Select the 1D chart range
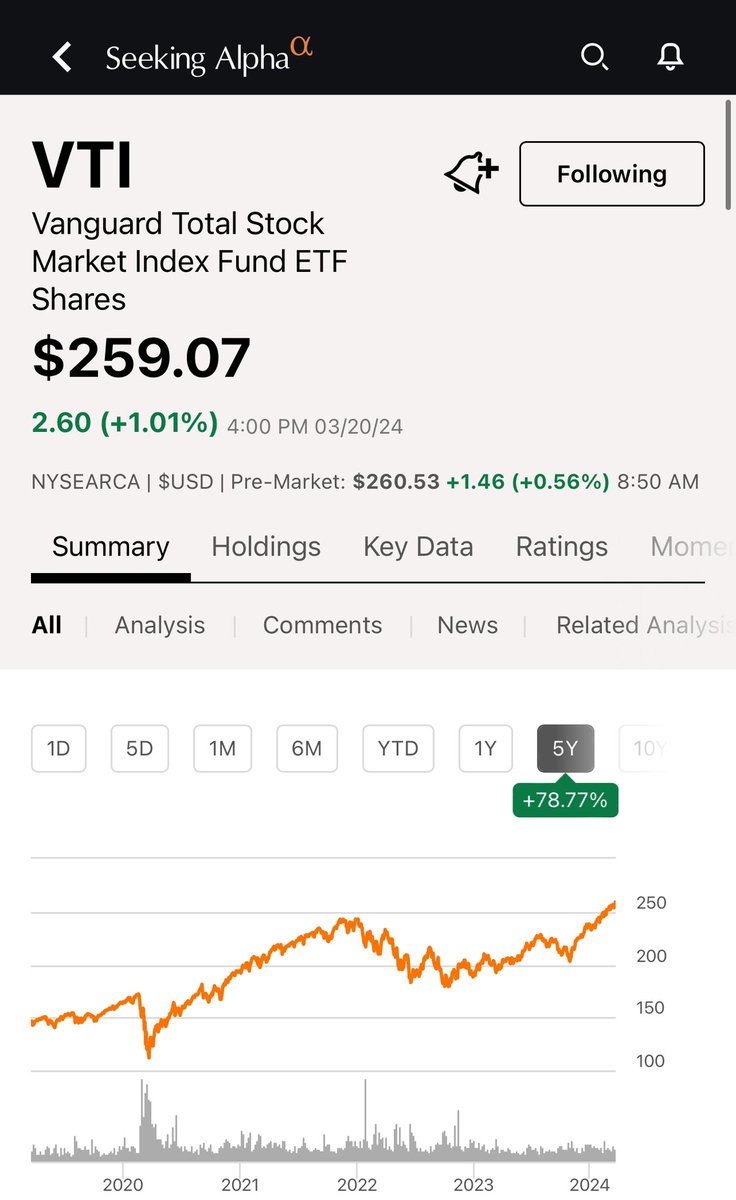 pyautogui.click(x=59, y=749)
